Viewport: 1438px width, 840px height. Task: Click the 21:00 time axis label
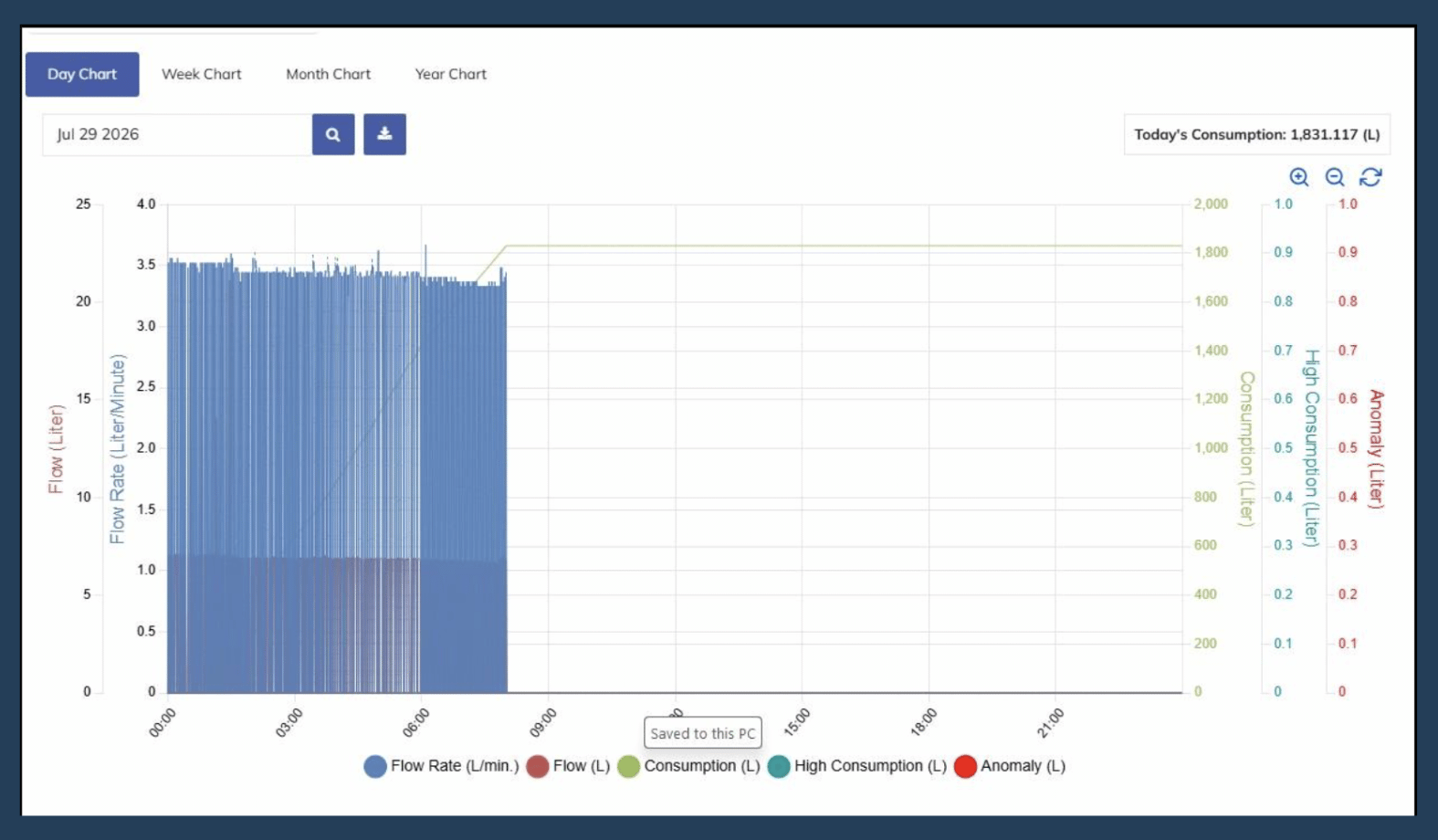pos(1050,723)
